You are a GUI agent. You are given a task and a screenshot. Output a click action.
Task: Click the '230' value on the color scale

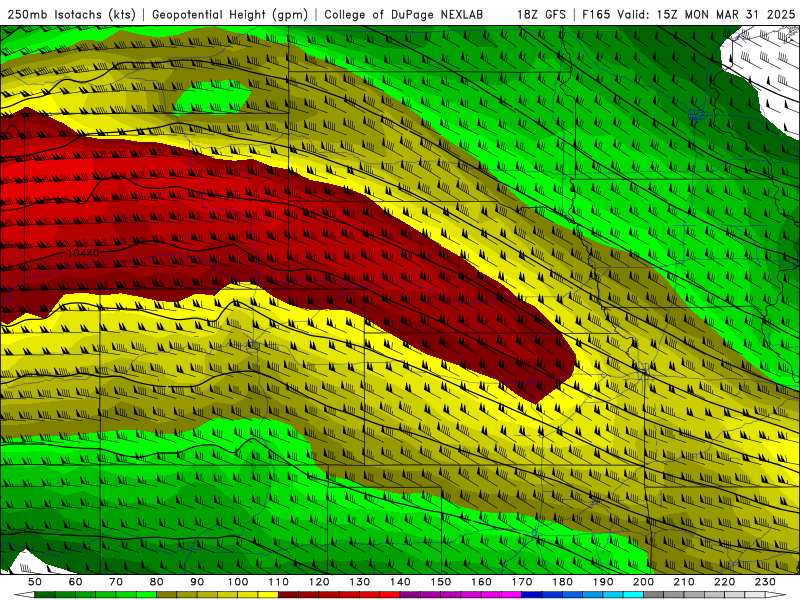(x=765, y=582)
